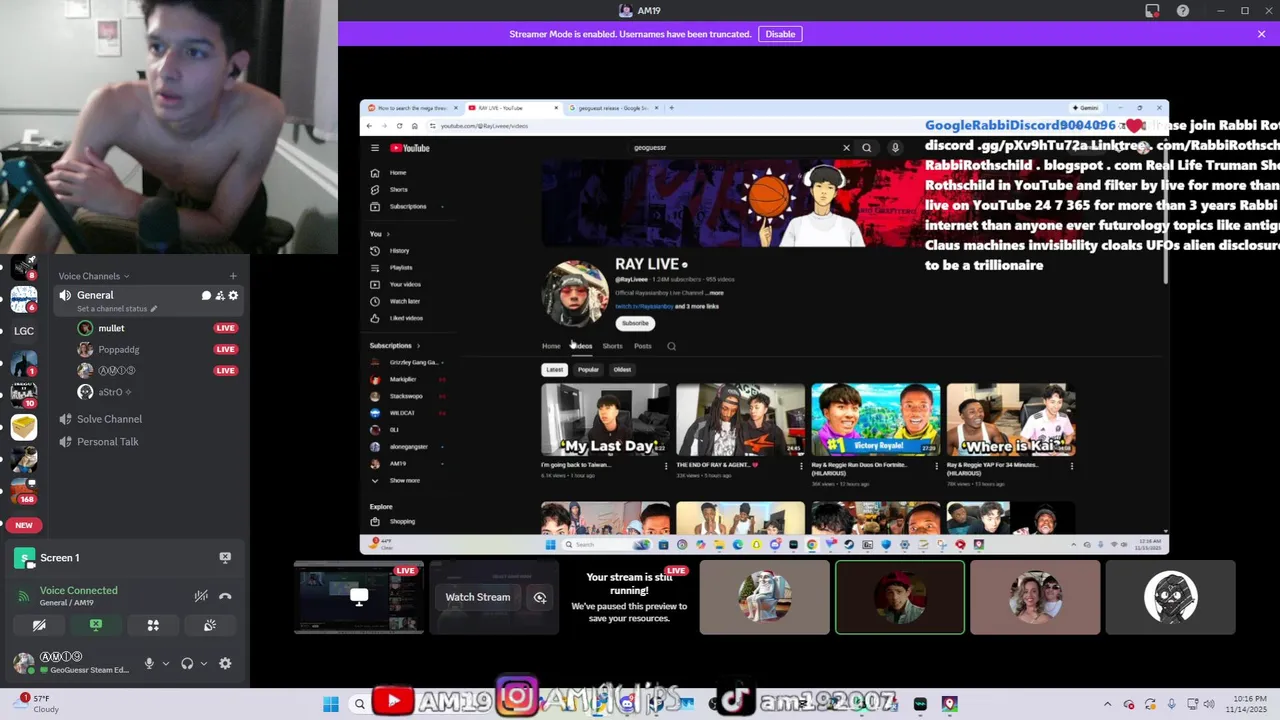This screenshot has height=720, width=1280.
Task: Open headphones output device dropdown arrow
Action: (x=204, y=663)
